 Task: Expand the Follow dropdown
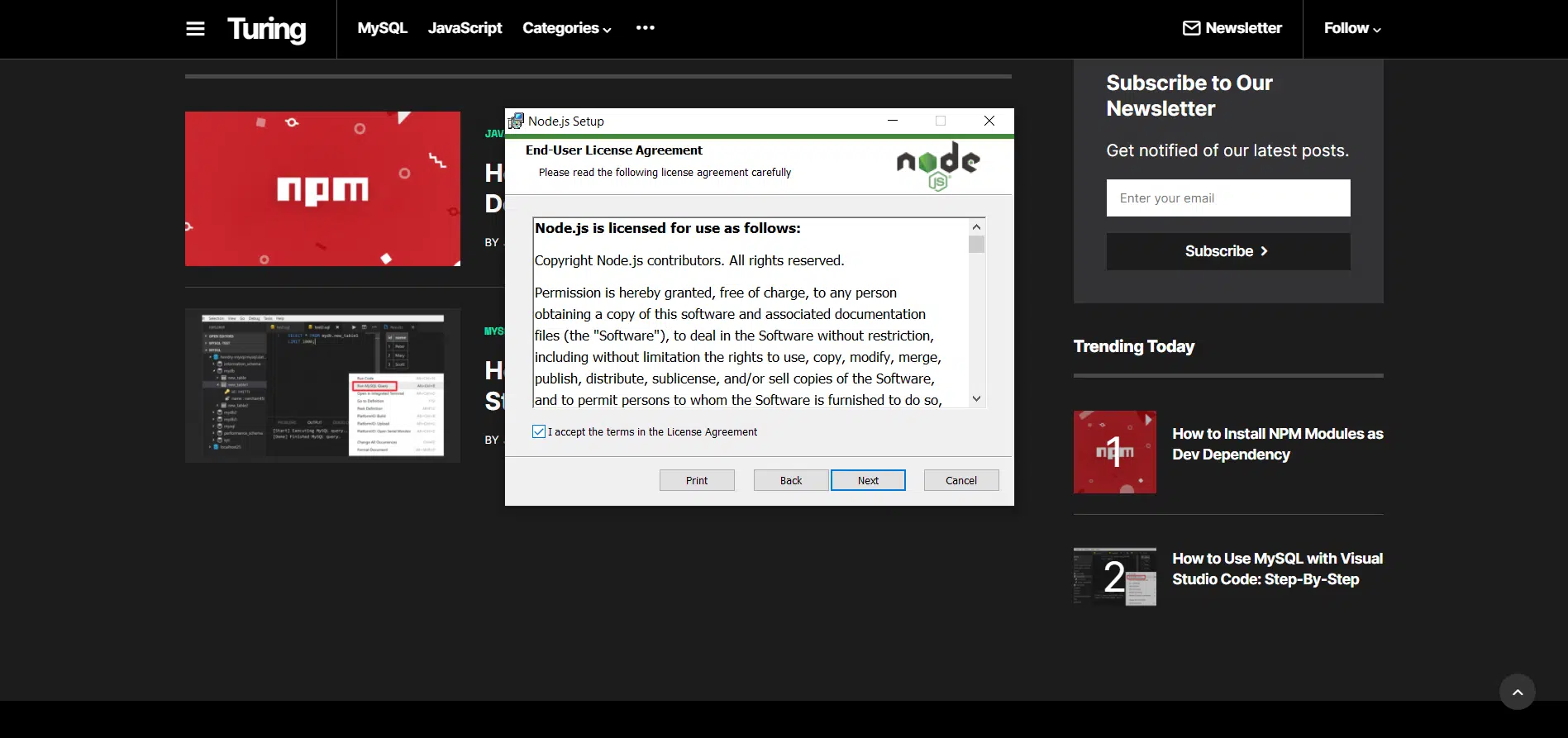(x=1352, y=28)
